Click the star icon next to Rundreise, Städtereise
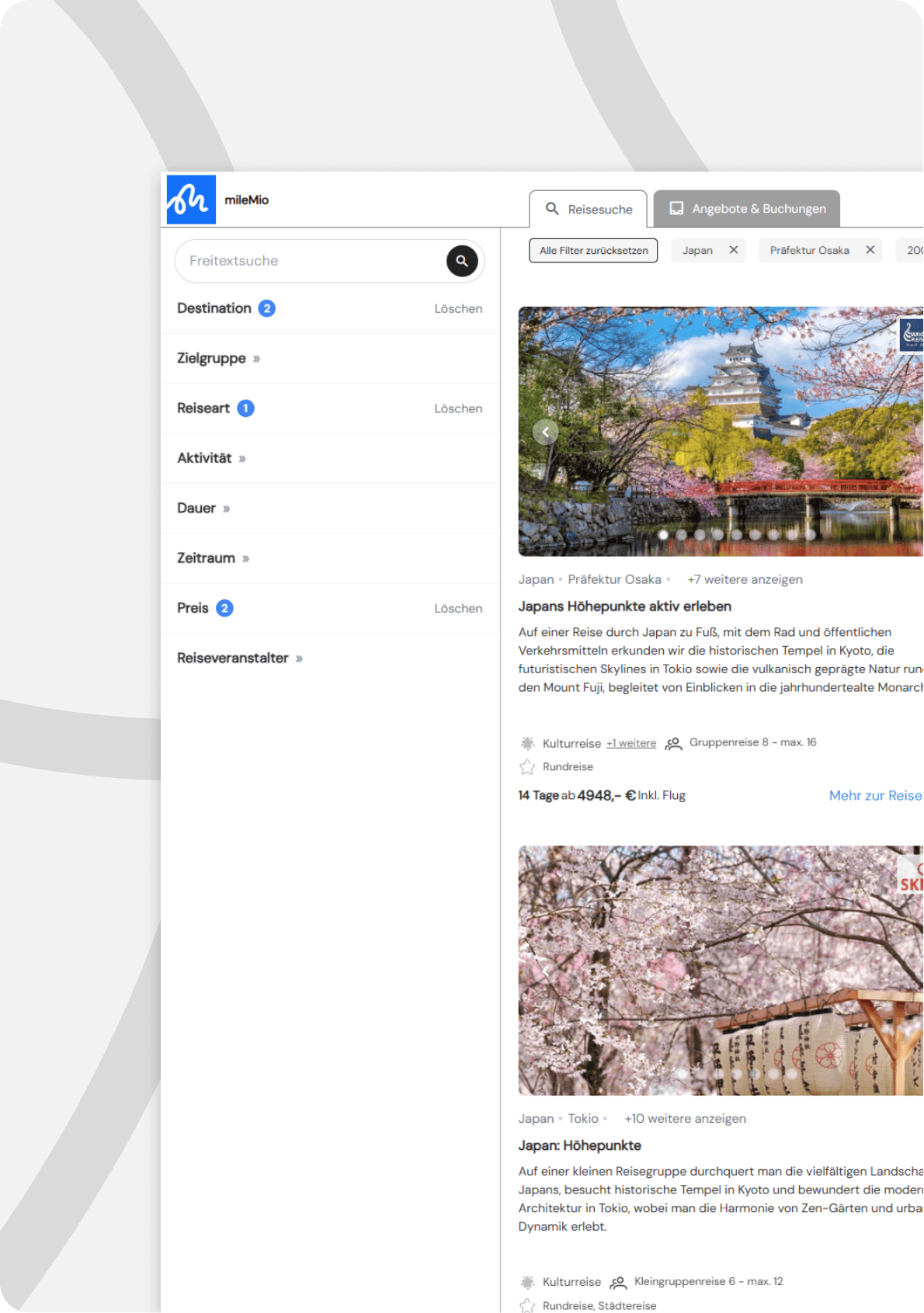This screenshot has width=924, height=1313. pyautogui.click(x=527, y=1306)
